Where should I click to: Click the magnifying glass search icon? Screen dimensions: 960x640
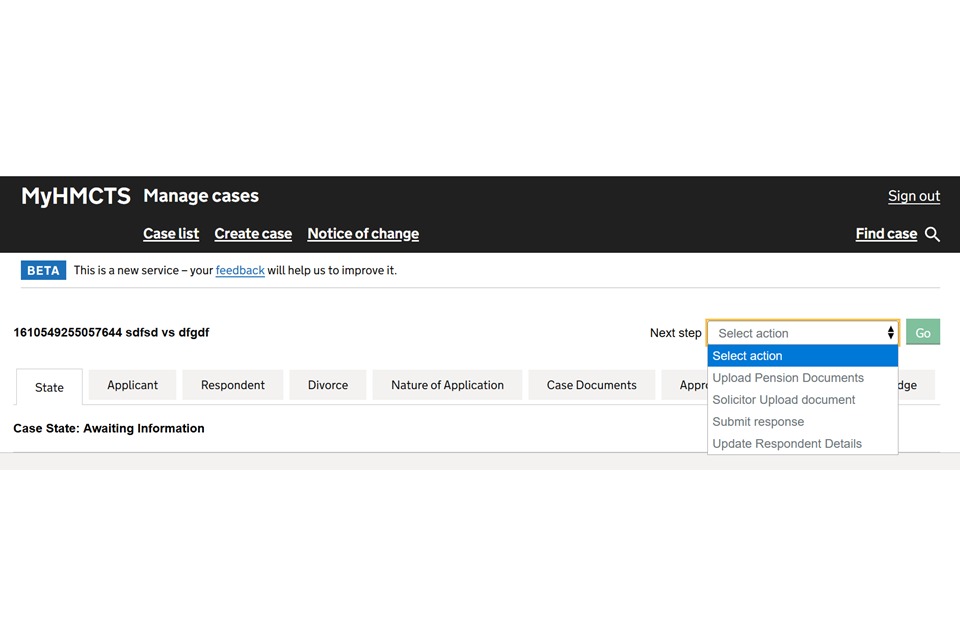point(932,234)
